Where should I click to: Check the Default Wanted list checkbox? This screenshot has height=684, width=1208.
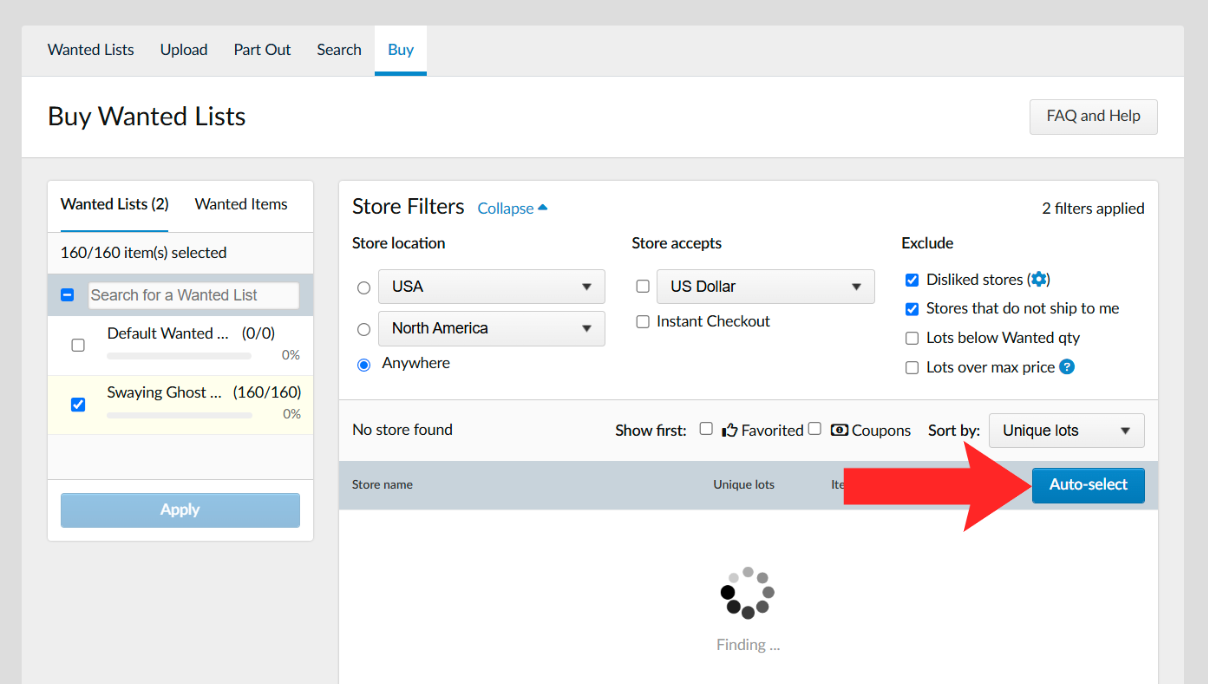coord(78,345)
